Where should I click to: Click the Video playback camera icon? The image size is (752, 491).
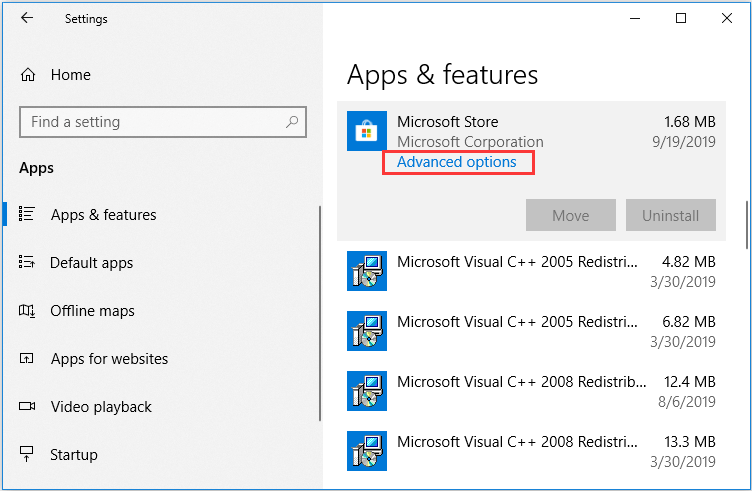[27, 406]
